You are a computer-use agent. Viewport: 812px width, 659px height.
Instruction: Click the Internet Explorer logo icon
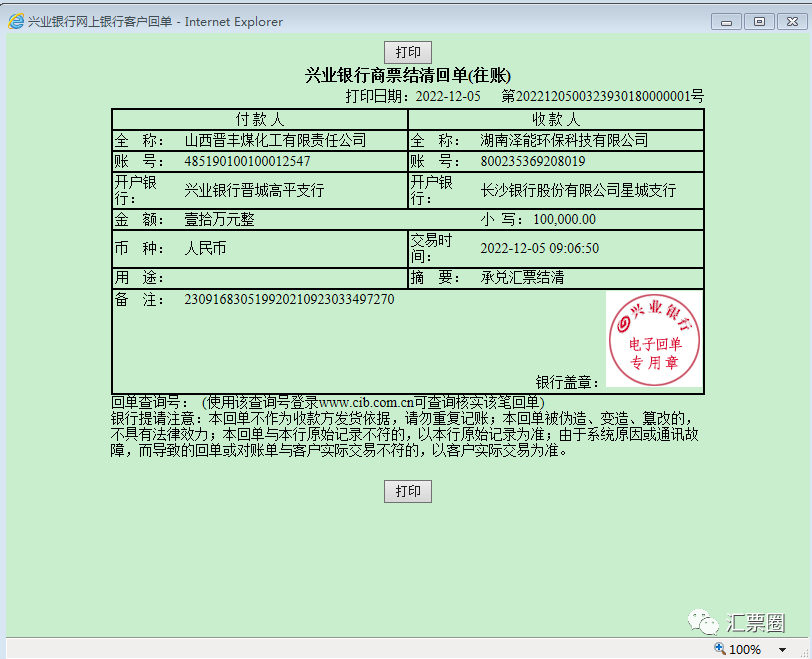point(16,21)
